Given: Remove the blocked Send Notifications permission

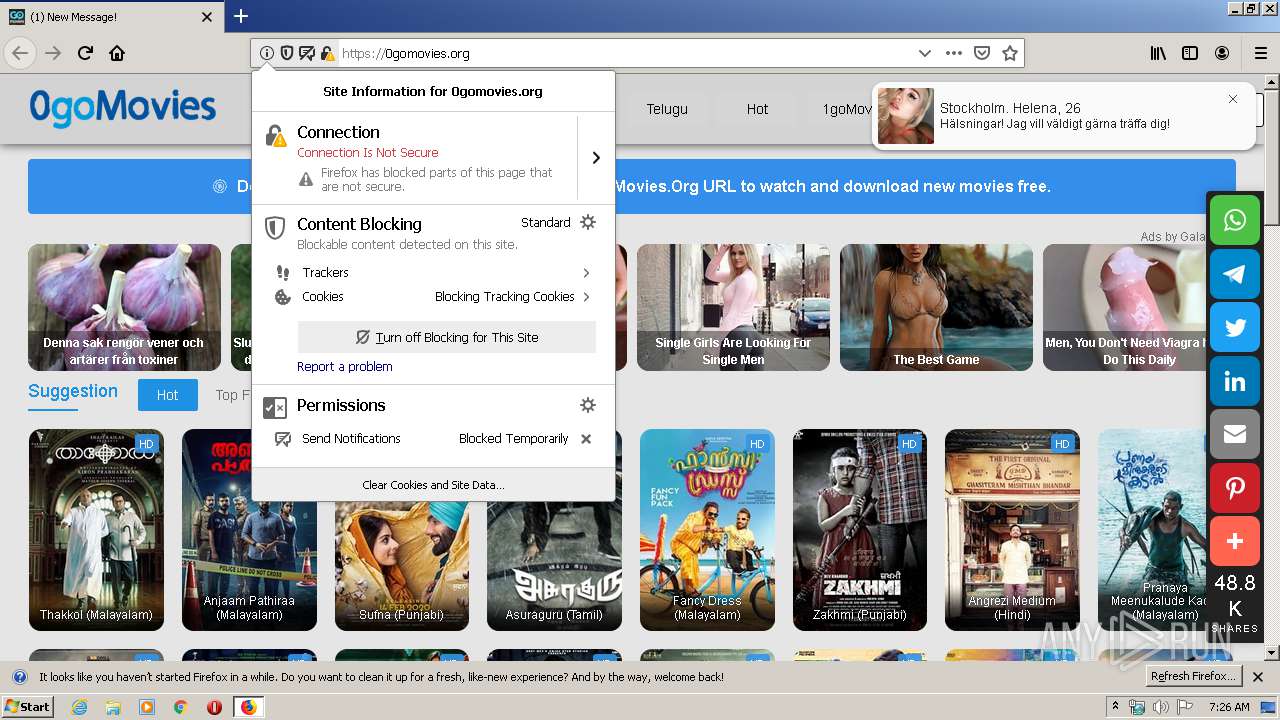Looking at the screenshot, I should pyautogui.click(x=586, y=438).
